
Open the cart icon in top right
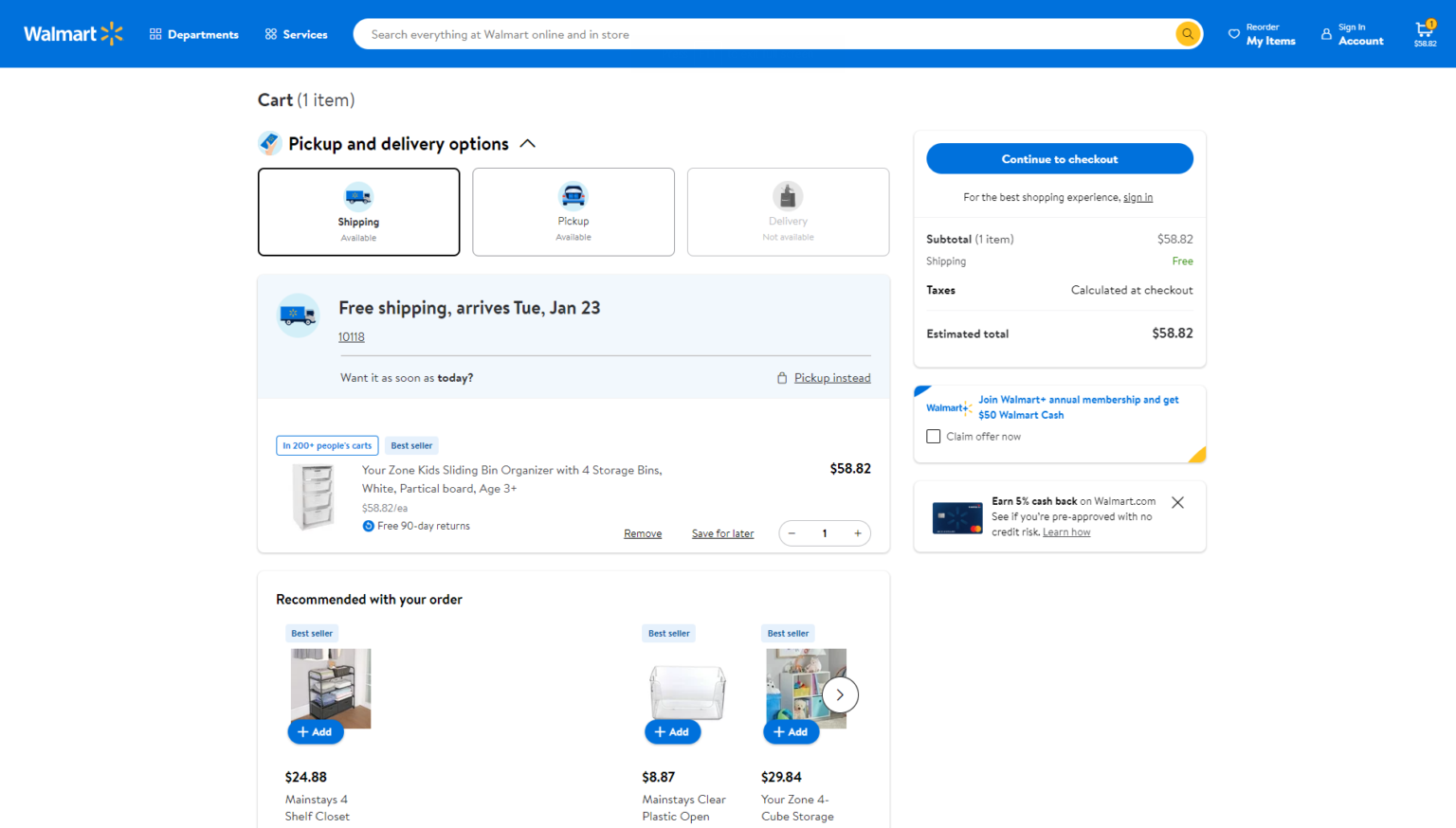[1424, 31]
